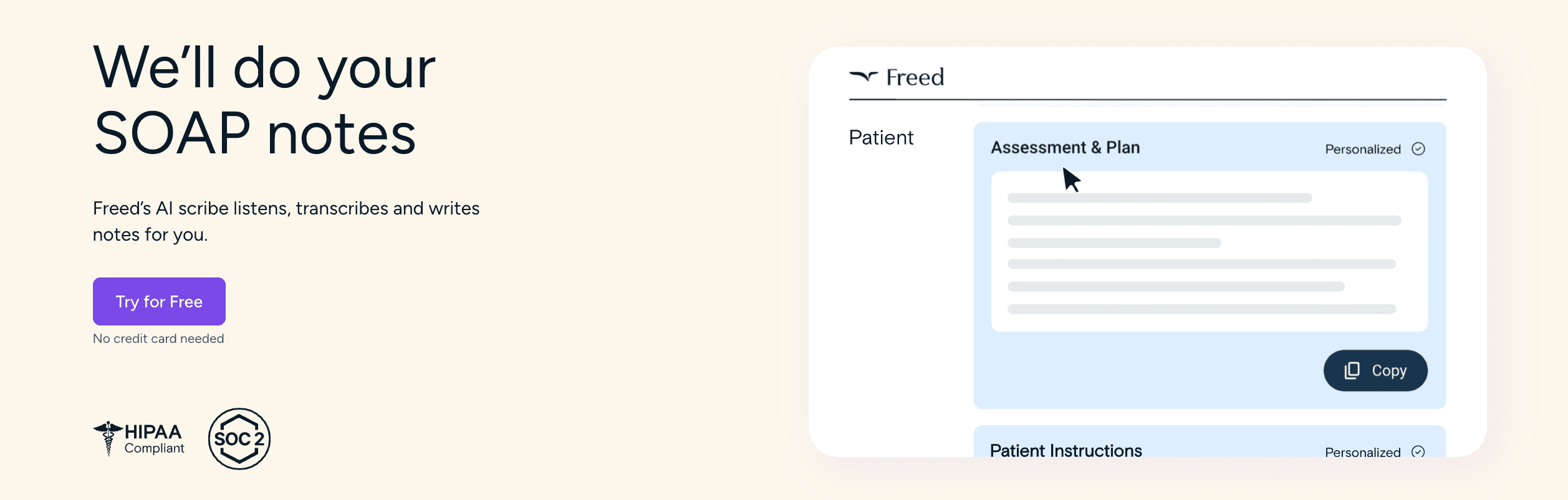Image resolution: width=1568 pixels, height=500 pixels.
Task: Click the Try for Free button
Action: click(x=158, y=301)
